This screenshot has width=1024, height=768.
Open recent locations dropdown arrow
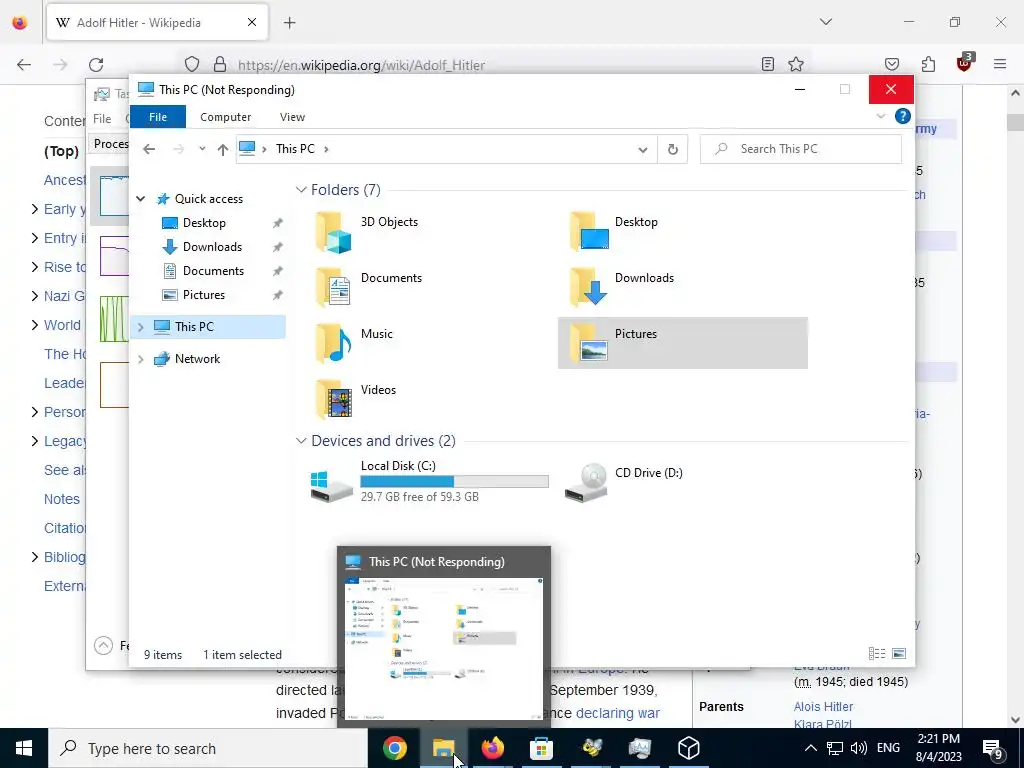pos(202,150)
